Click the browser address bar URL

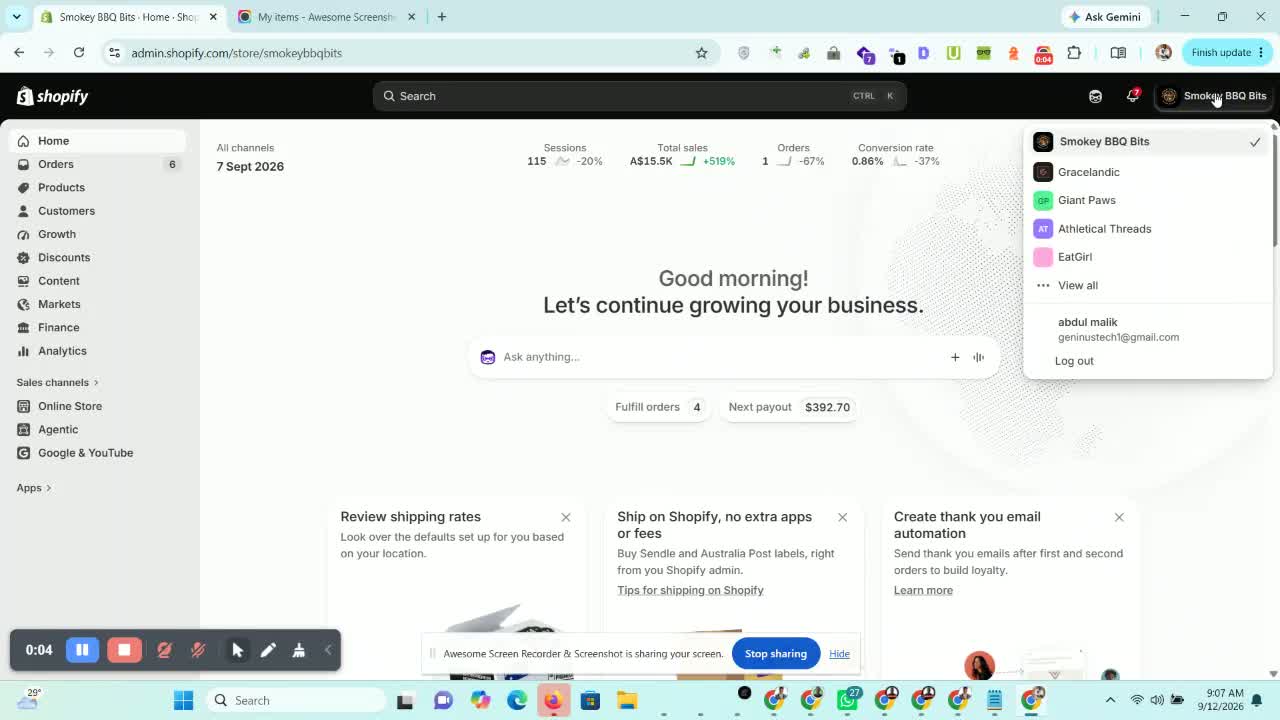tap(237, 53)
